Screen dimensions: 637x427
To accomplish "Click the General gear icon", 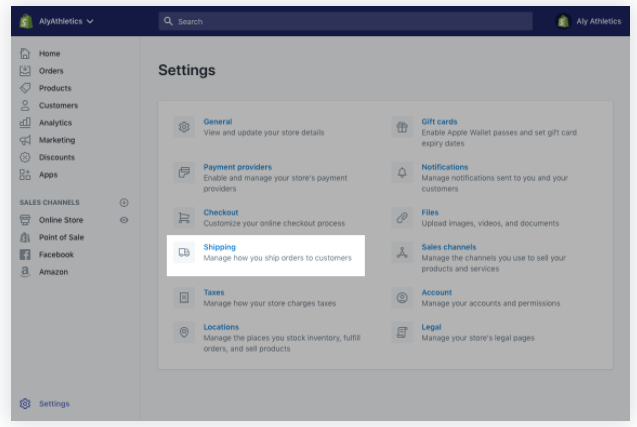I will coord(184,127).
